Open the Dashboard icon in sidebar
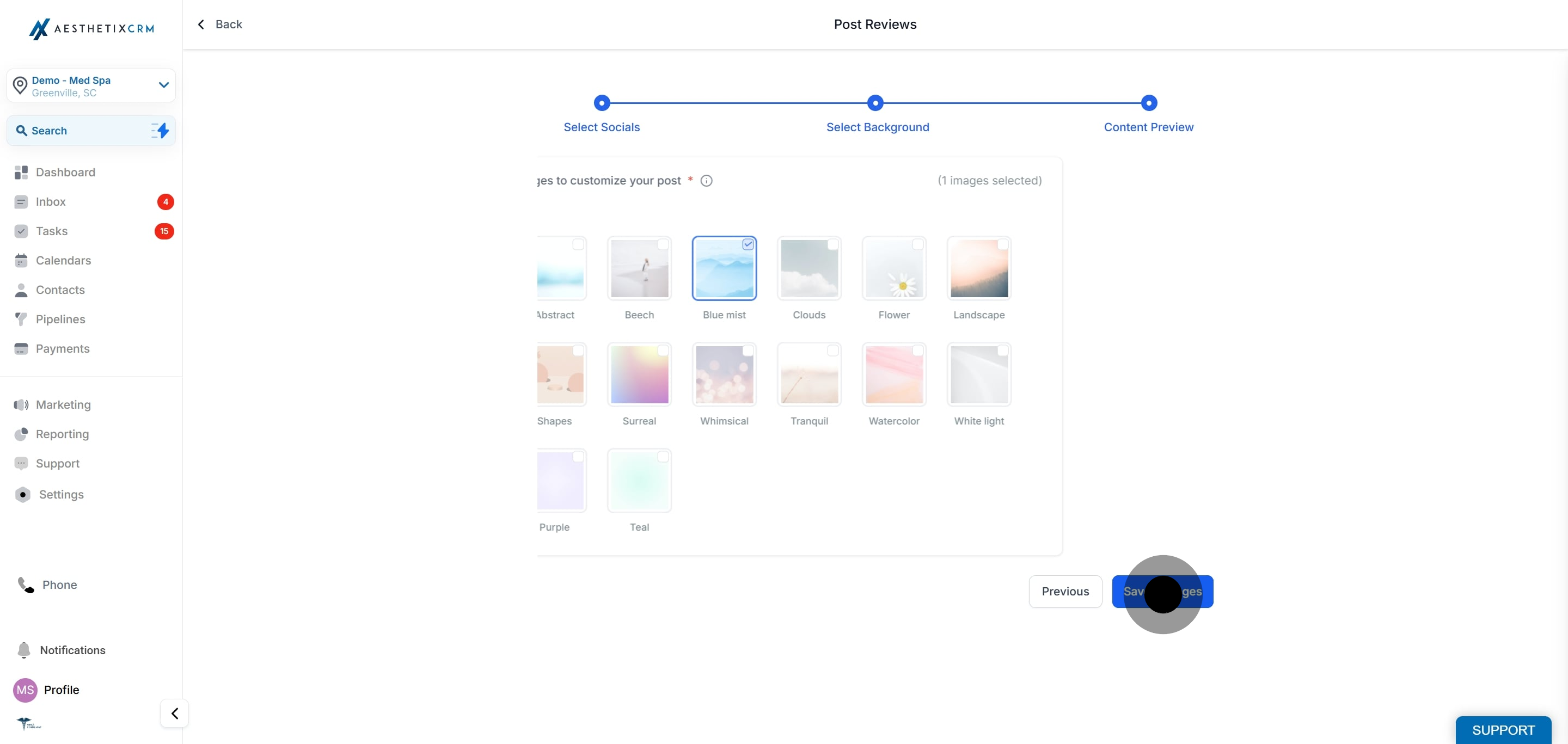 21,172
